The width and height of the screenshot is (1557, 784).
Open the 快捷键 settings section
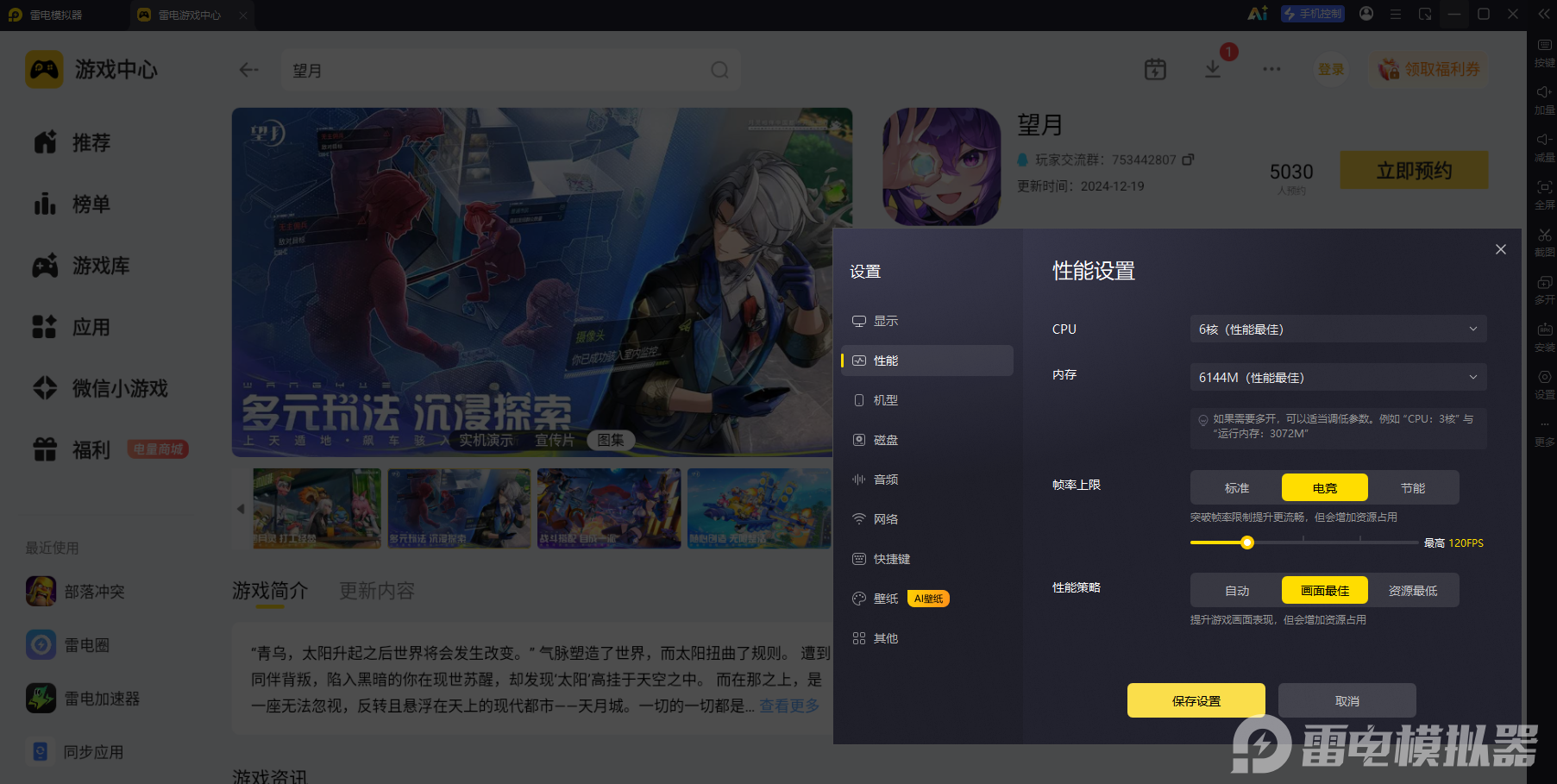(x=927, y=559)
